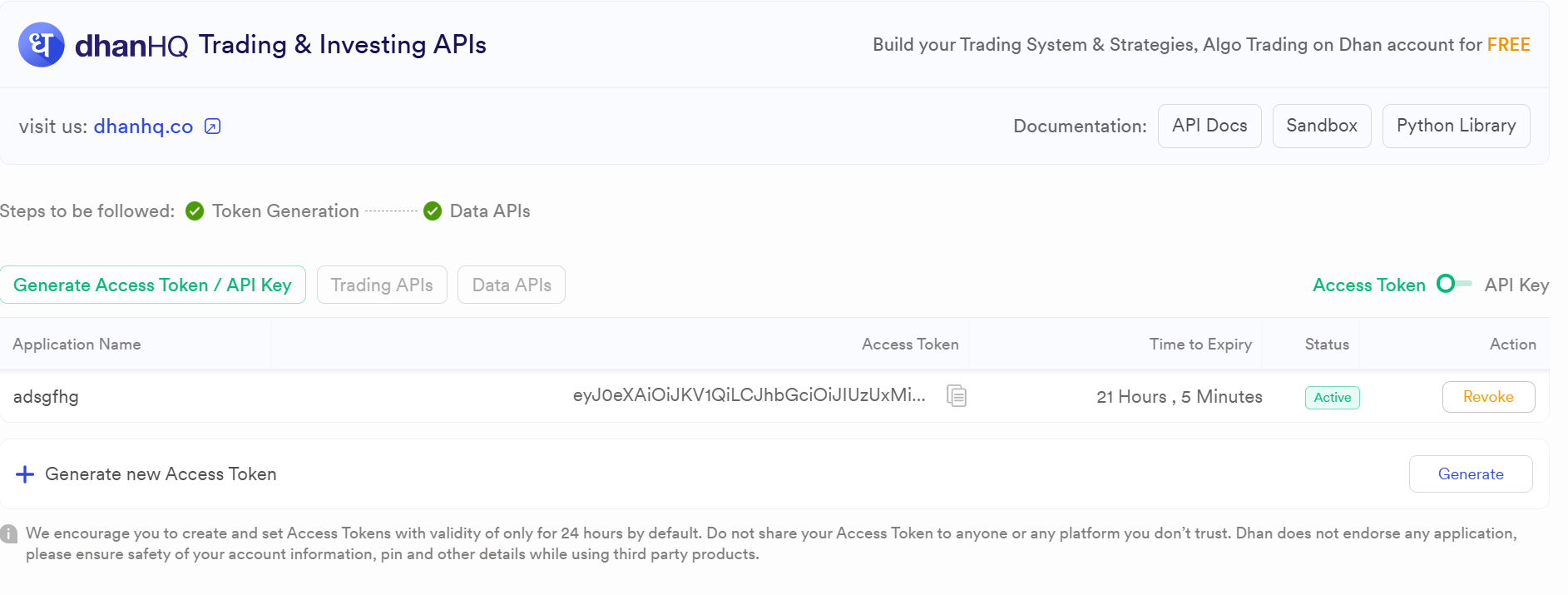Click the Active status badge
Screen dimensions: 1568x595
click(x=1333, y=398)
